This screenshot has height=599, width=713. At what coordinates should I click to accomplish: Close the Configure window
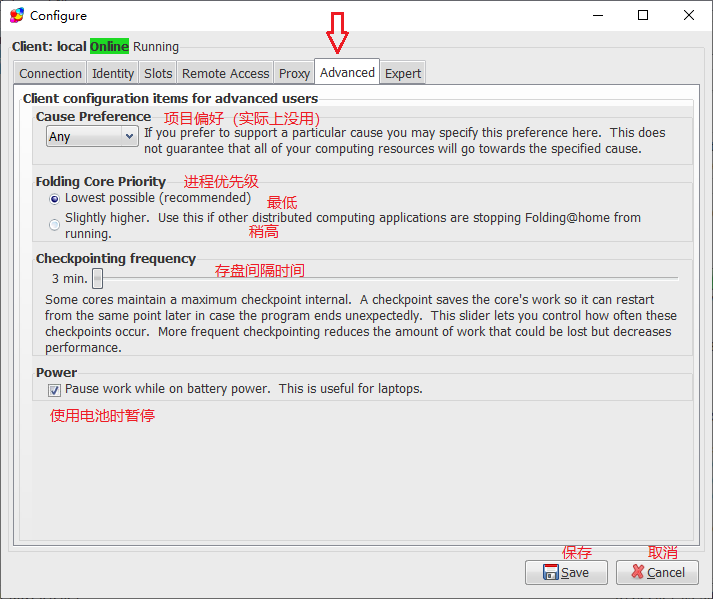coord(688,15)
